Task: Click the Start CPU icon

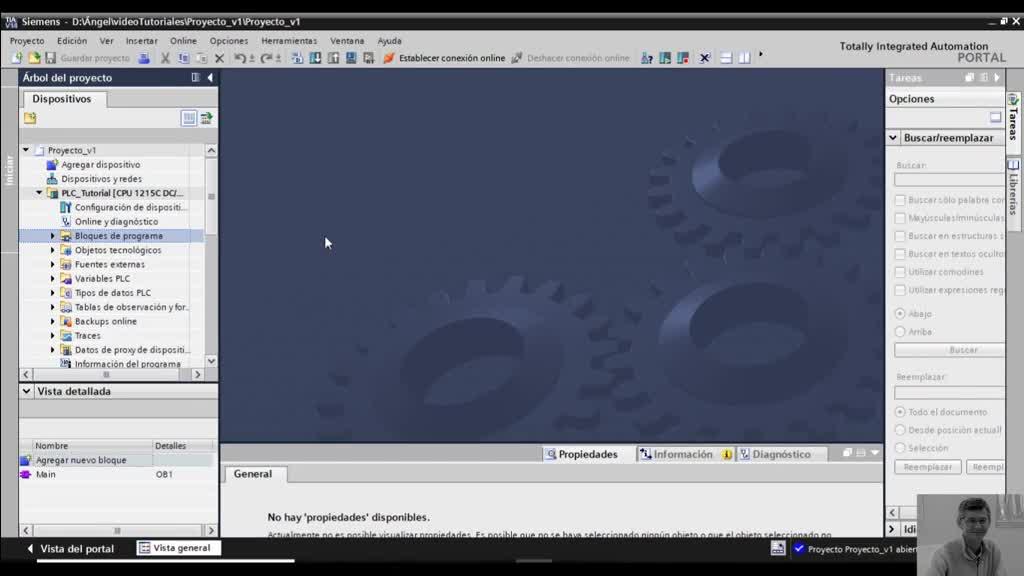Action: (x=665, y=58)
